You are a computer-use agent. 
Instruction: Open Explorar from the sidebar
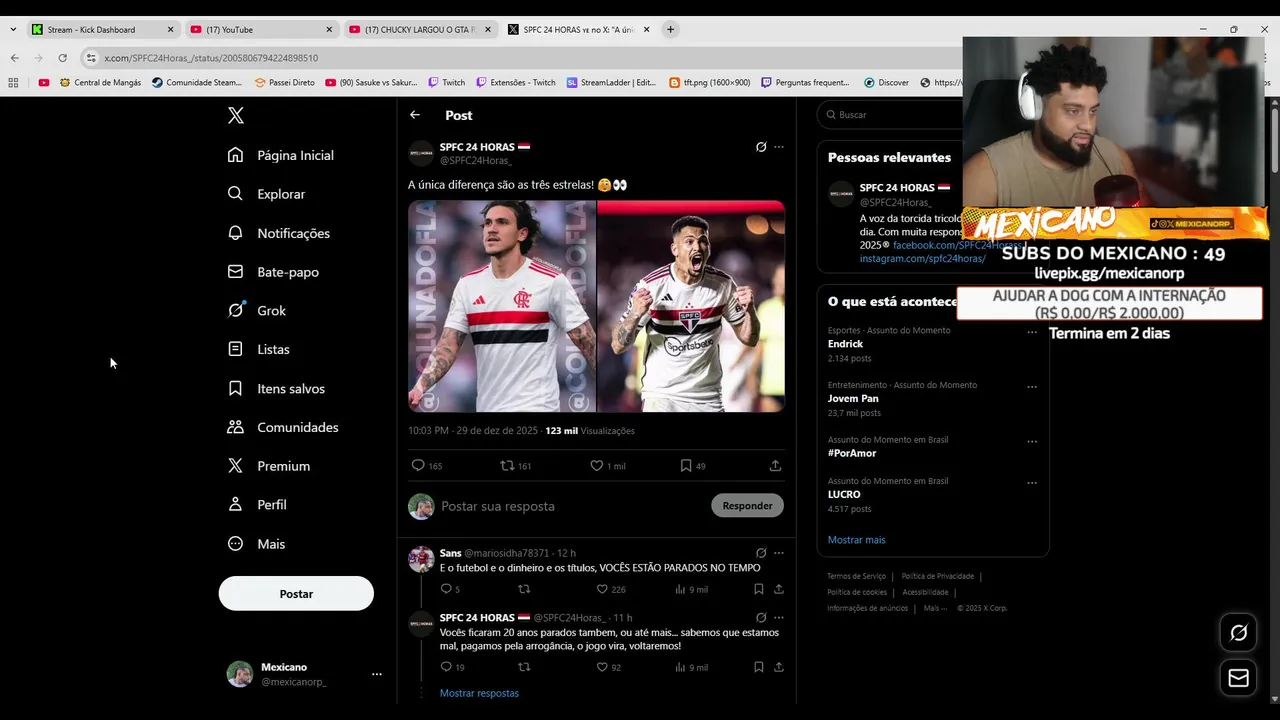pyautogui.click(x=266, y=194)
